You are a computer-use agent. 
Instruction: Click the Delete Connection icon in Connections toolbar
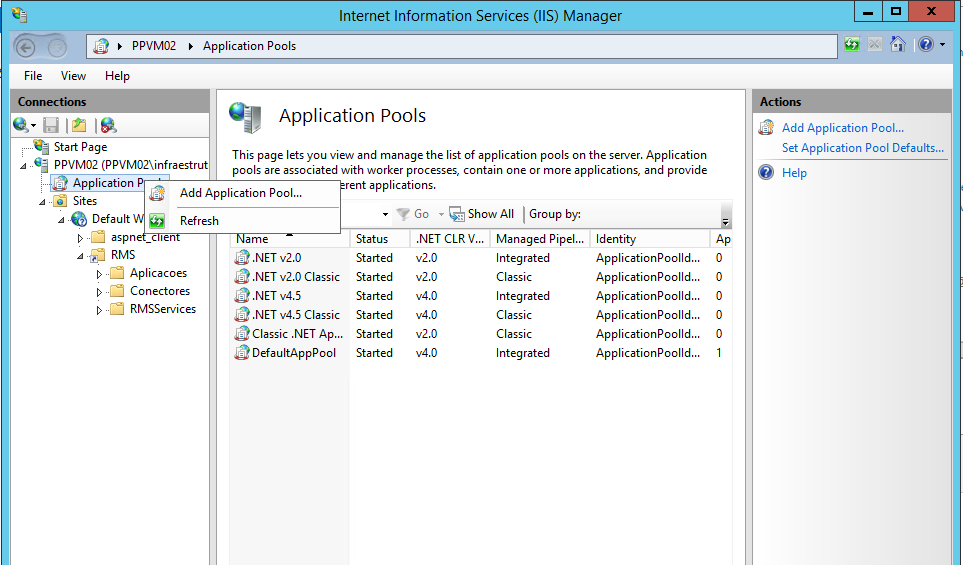(x=108, y=125)
